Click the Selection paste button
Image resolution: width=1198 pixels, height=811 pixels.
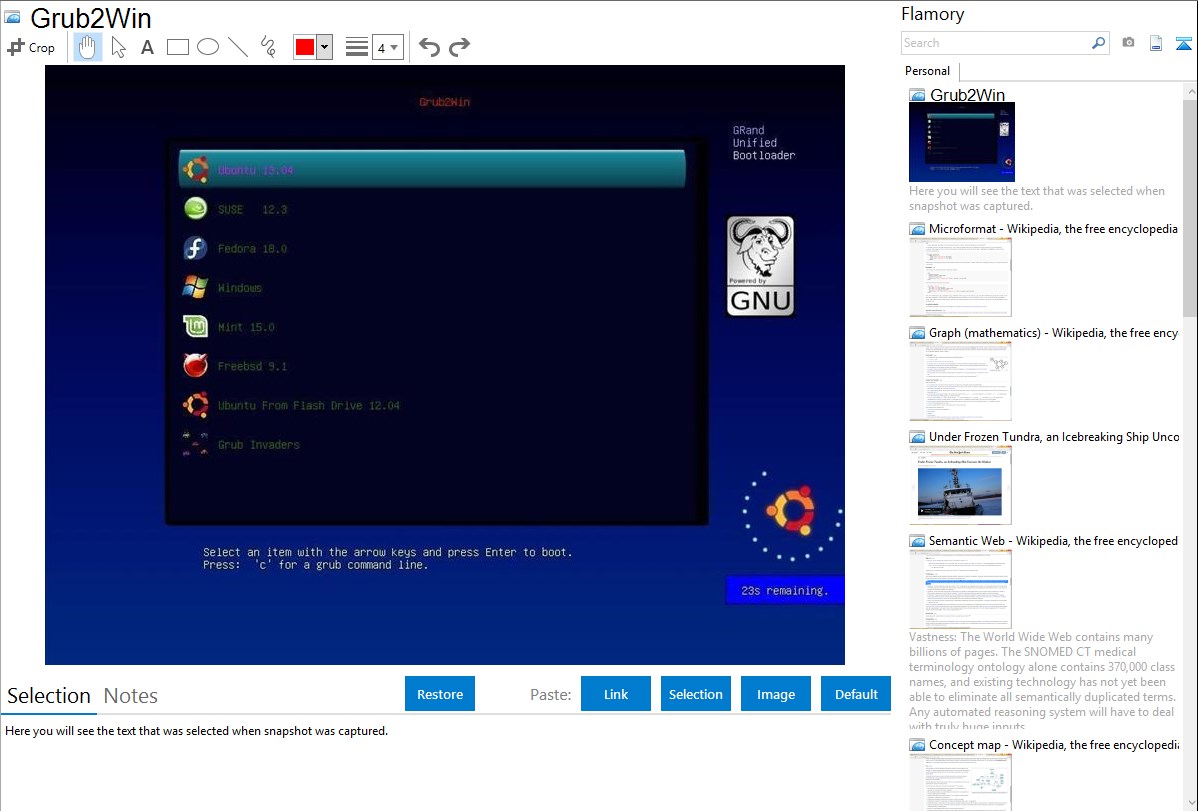point(696,694)
